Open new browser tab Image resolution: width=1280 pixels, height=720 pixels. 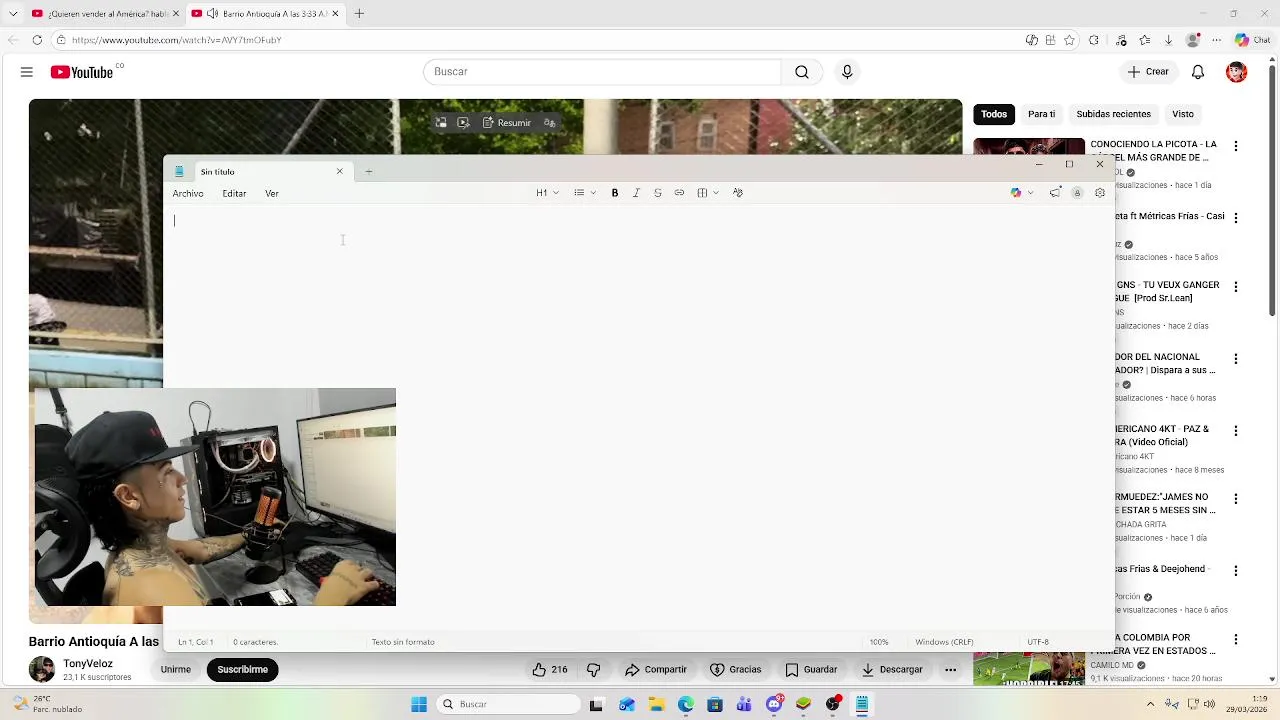pos(359,14)
